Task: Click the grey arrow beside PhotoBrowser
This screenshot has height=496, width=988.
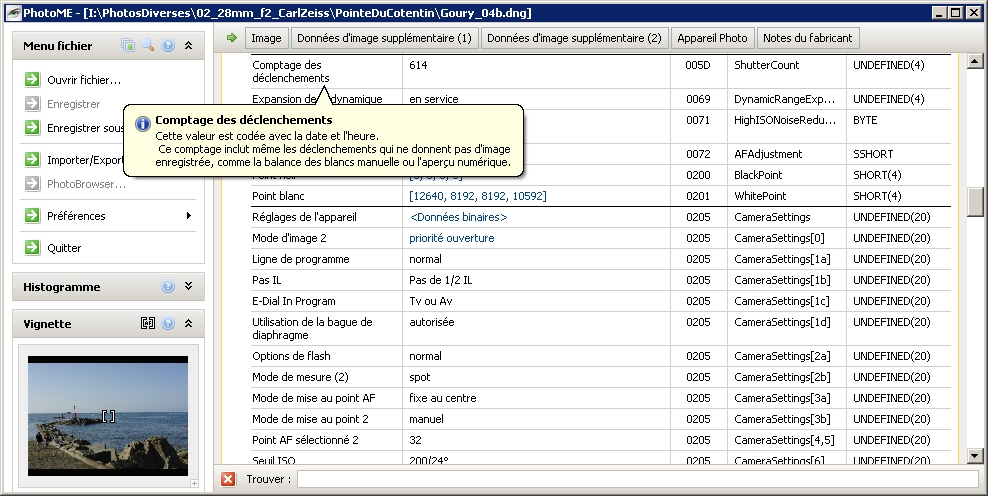Action: pos(32,183)
